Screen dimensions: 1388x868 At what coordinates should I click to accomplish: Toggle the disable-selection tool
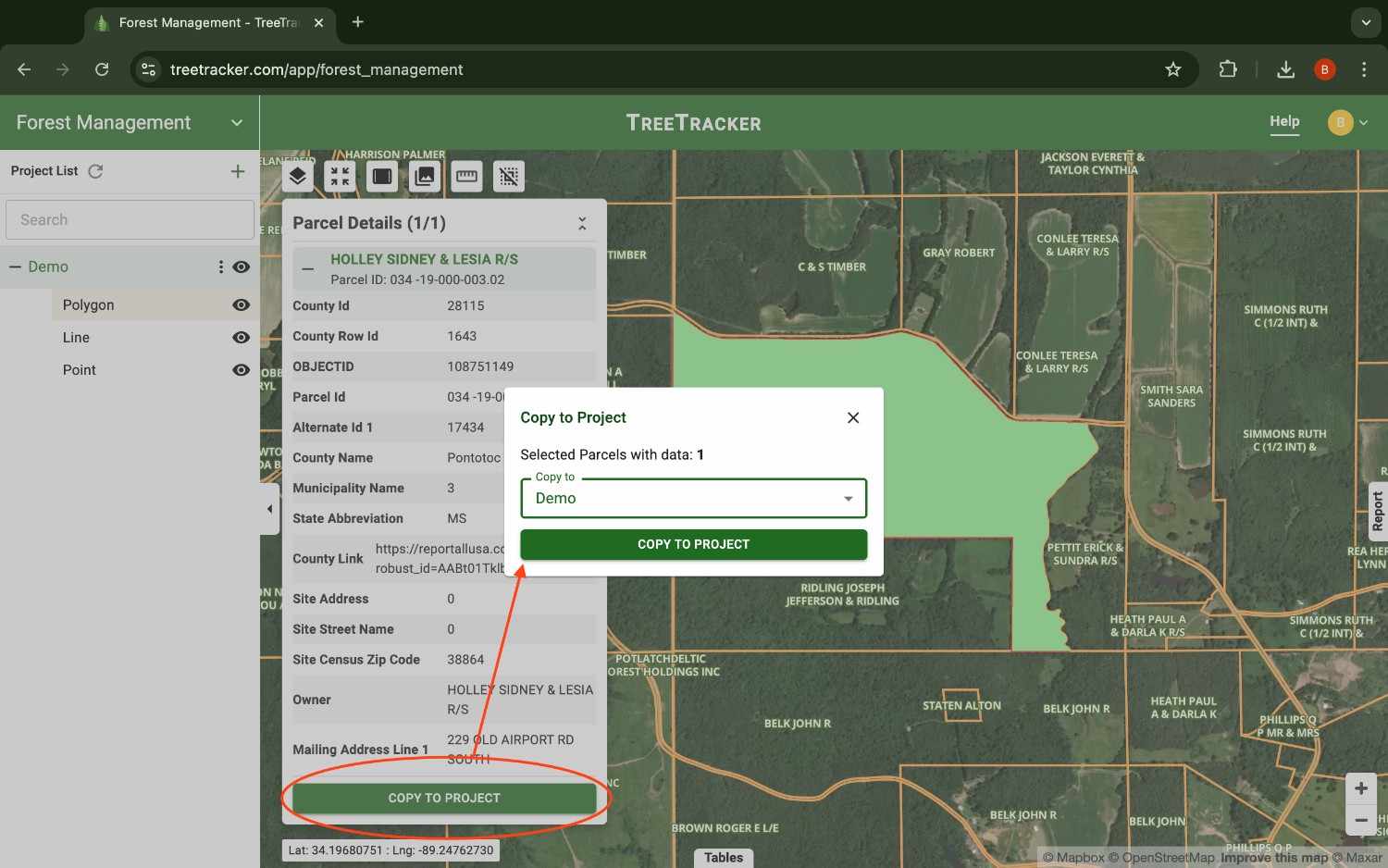[x=509, y=176]
